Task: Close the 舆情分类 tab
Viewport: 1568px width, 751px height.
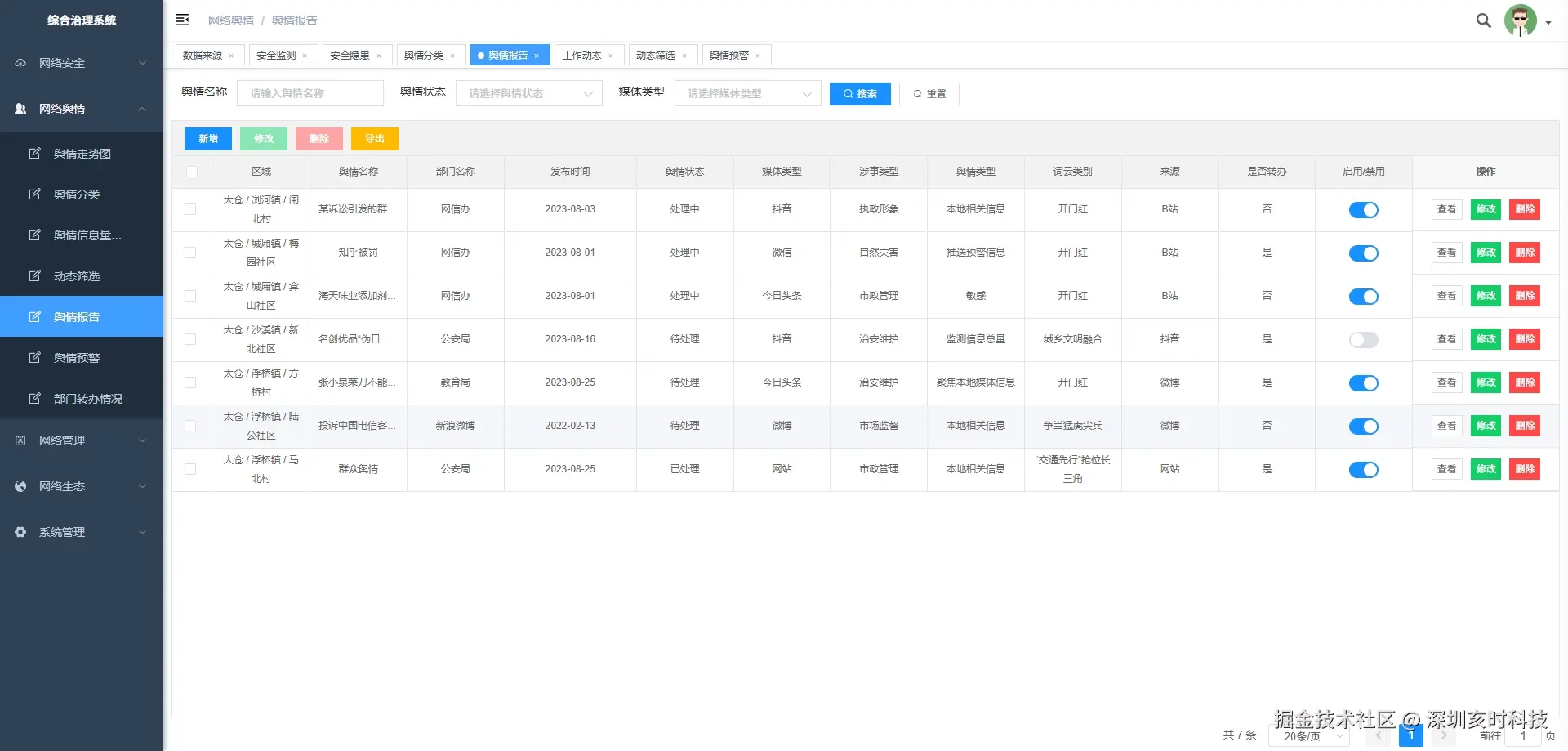Action: [452, 56]
